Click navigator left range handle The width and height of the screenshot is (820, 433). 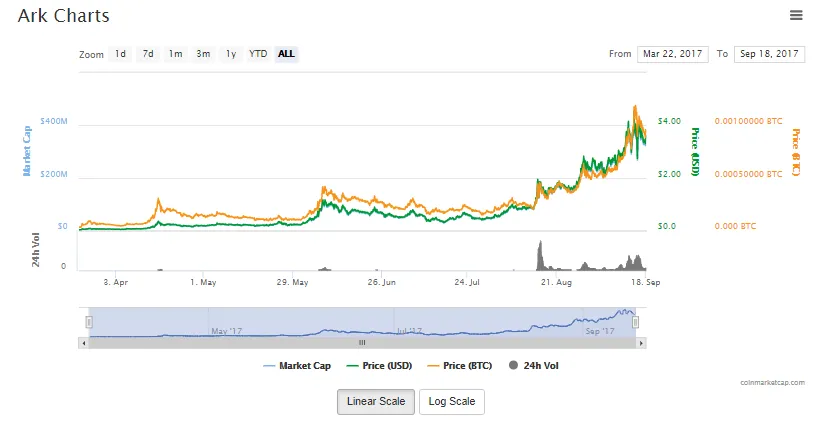89,322
